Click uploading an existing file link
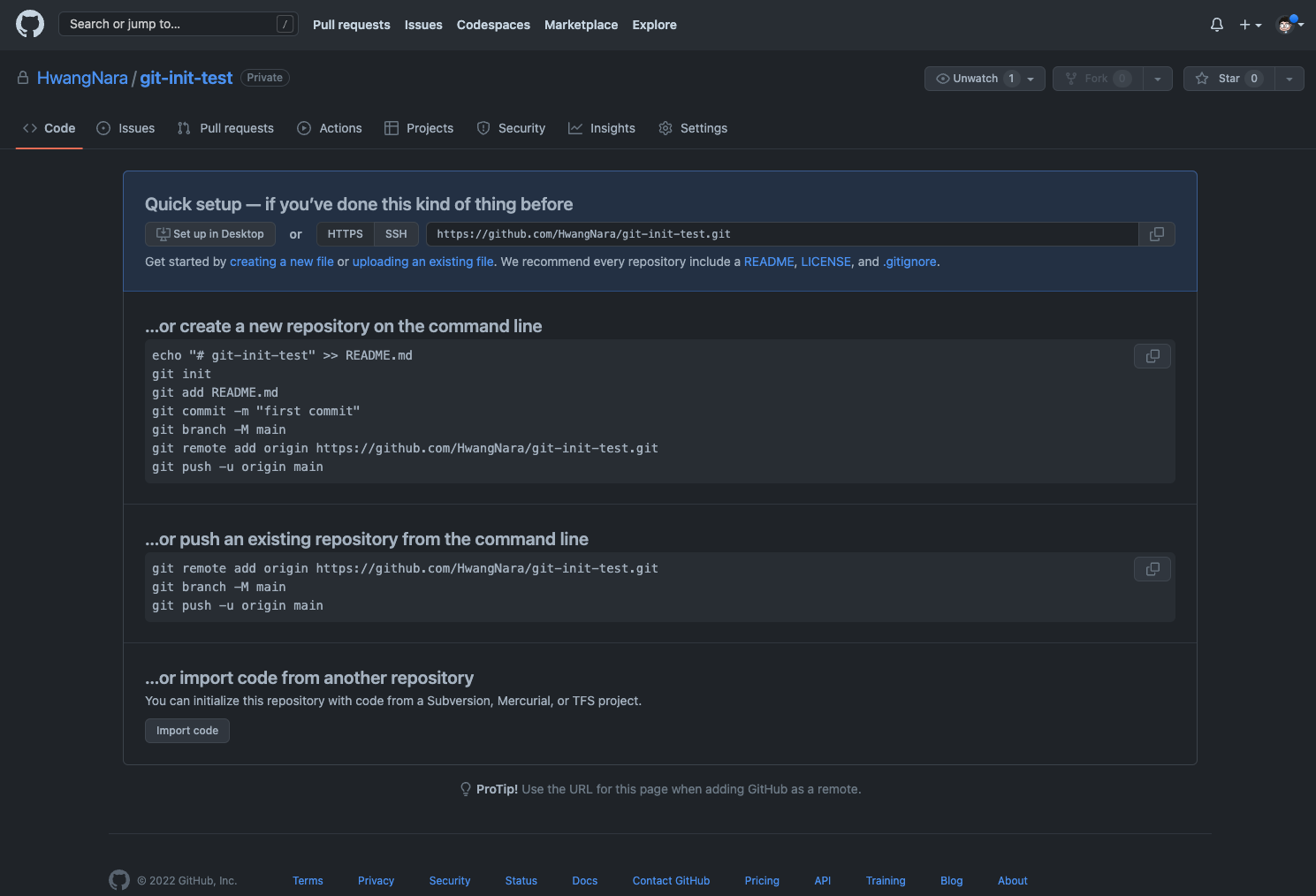Image resolution: width=1316 pixels, height=896 pixels. [x=423, y=262]
